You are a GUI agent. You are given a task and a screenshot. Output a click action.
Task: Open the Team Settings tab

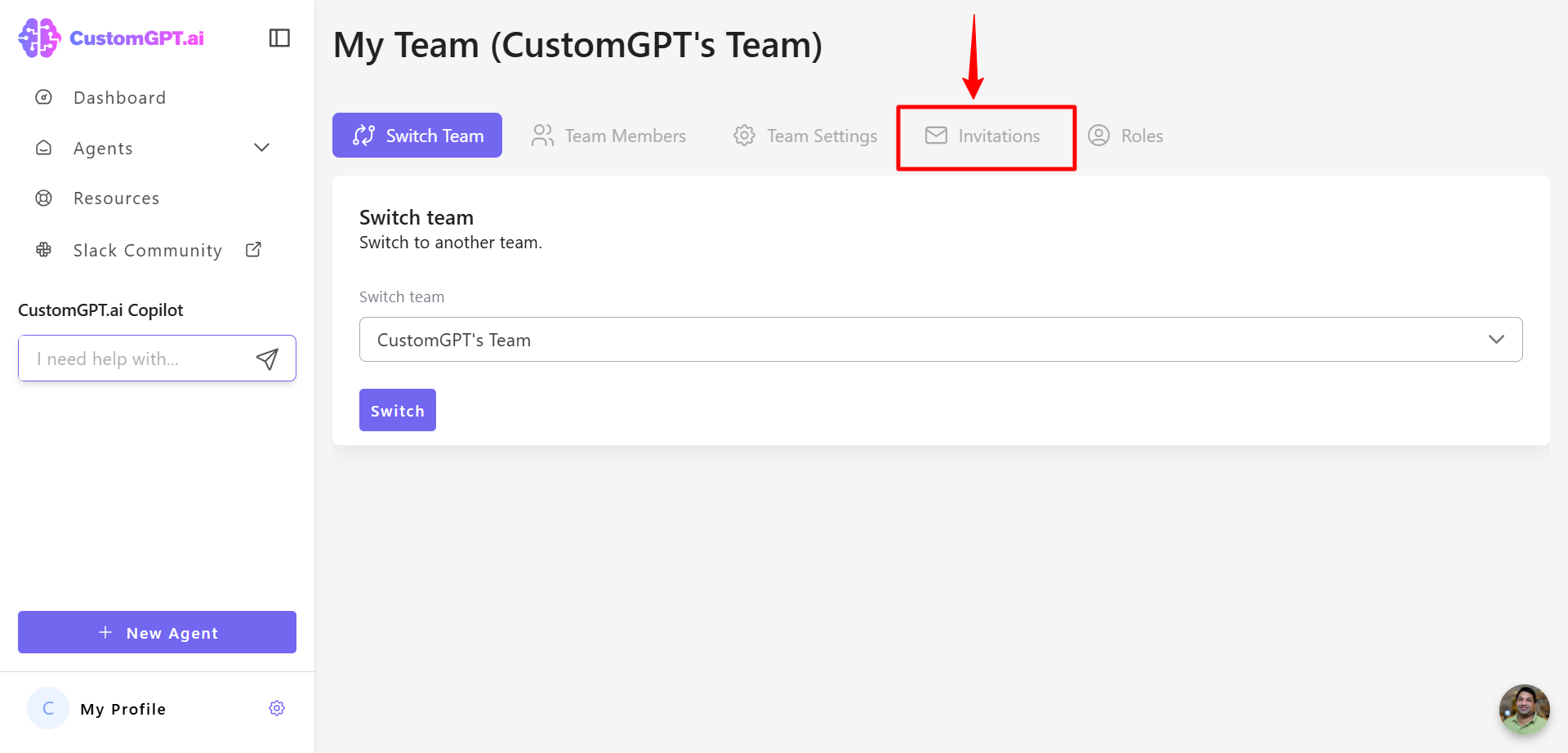coord(805,136)
